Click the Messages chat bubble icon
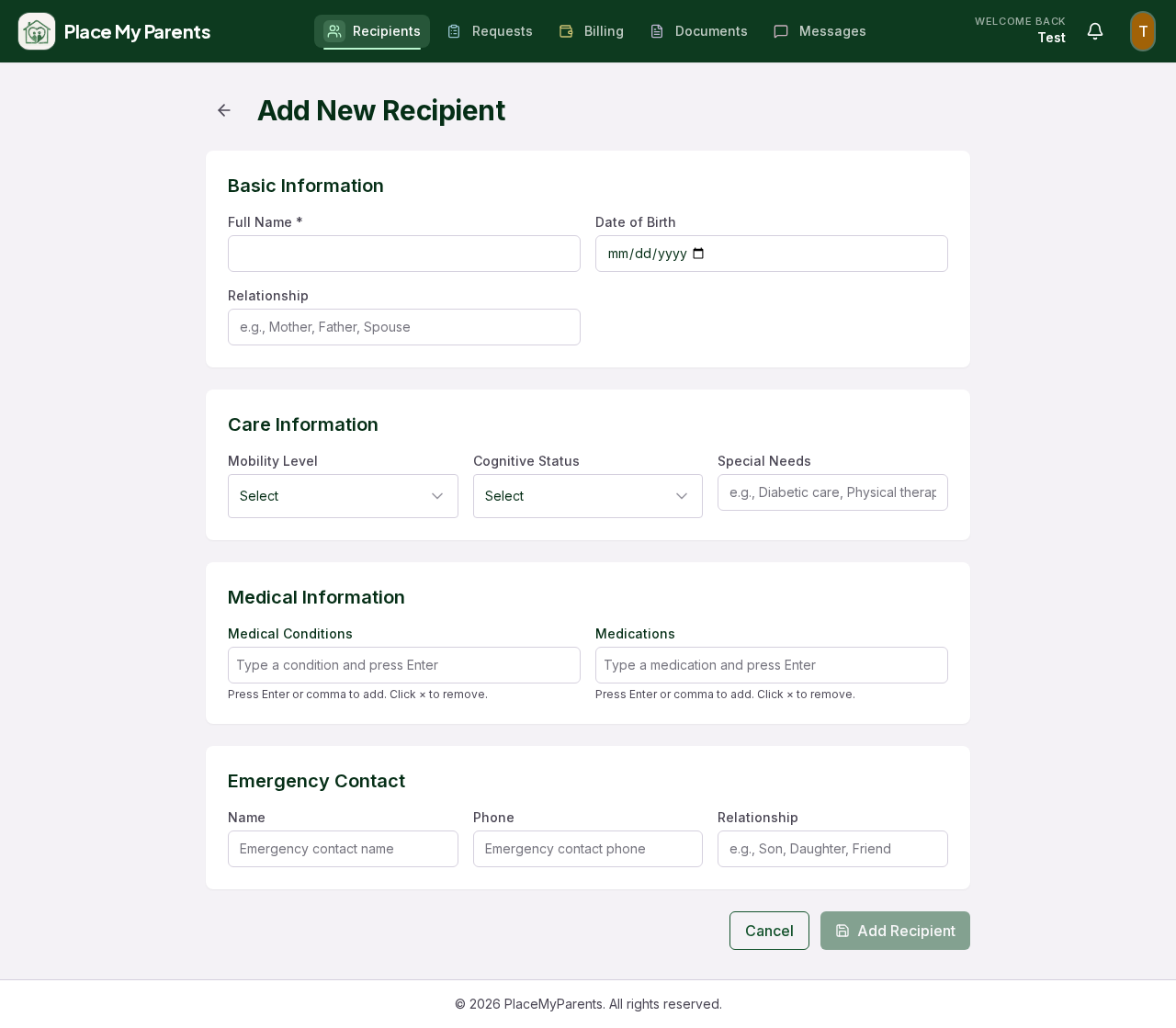The image size is (1176, 1028). click(781, 31)
